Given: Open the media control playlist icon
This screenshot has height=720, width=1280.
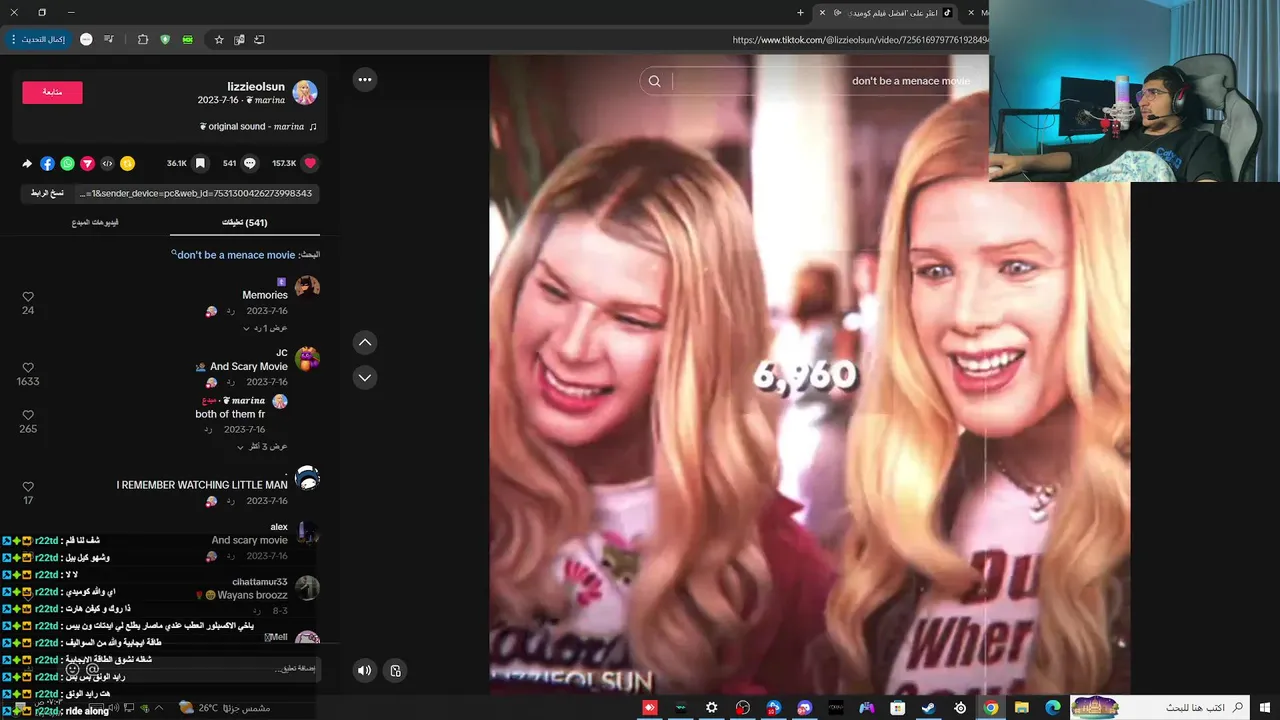Looking at the screenshot, I should coord(108,40).
